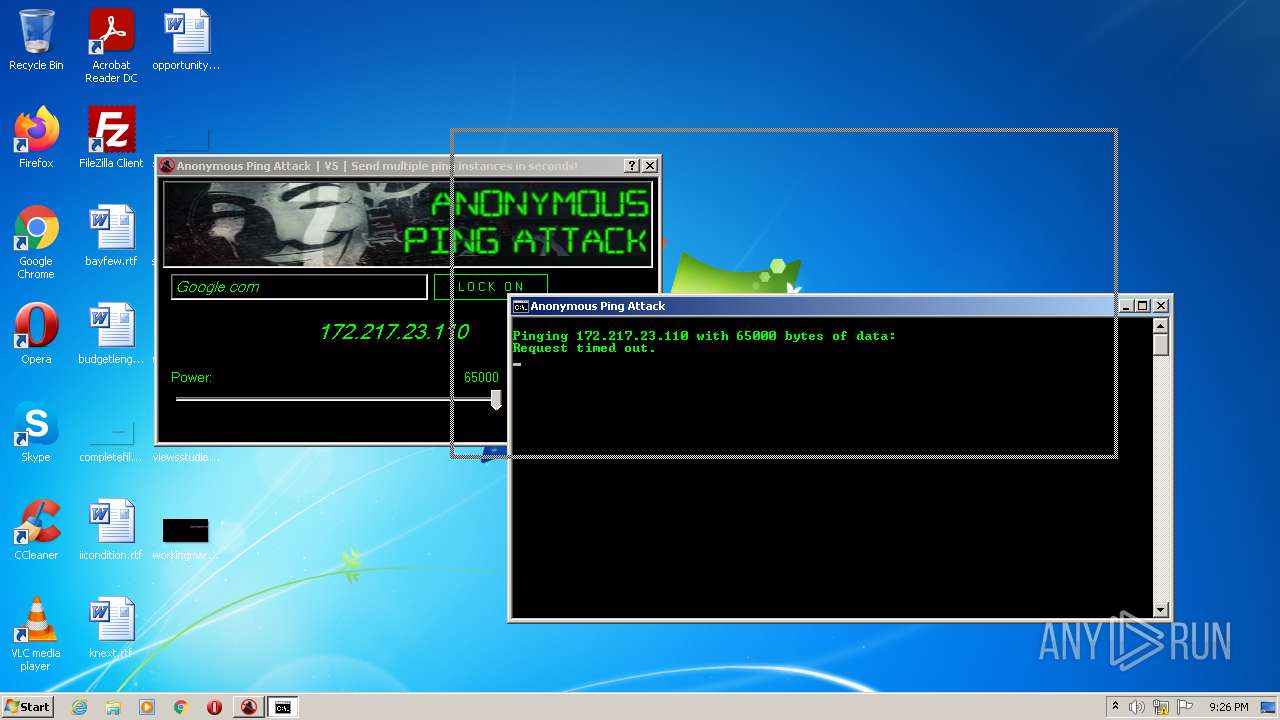Switch to Anonymous Ping Attack taskbar button
Screen dimensions: 1280x720
tap(249, 707)
